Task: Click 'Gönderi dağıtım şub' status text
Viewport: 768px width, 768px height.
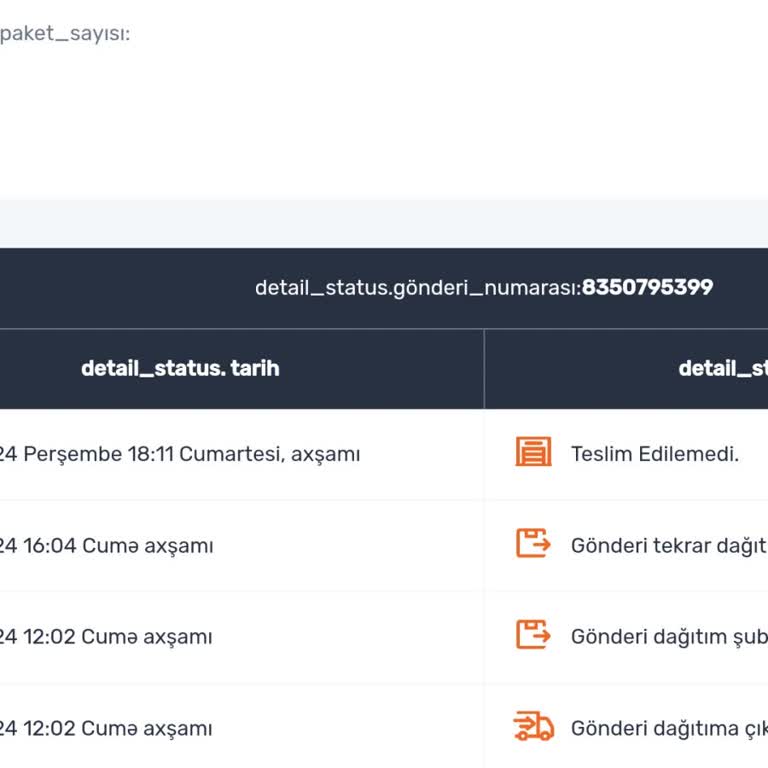Action: coord(669,637)
